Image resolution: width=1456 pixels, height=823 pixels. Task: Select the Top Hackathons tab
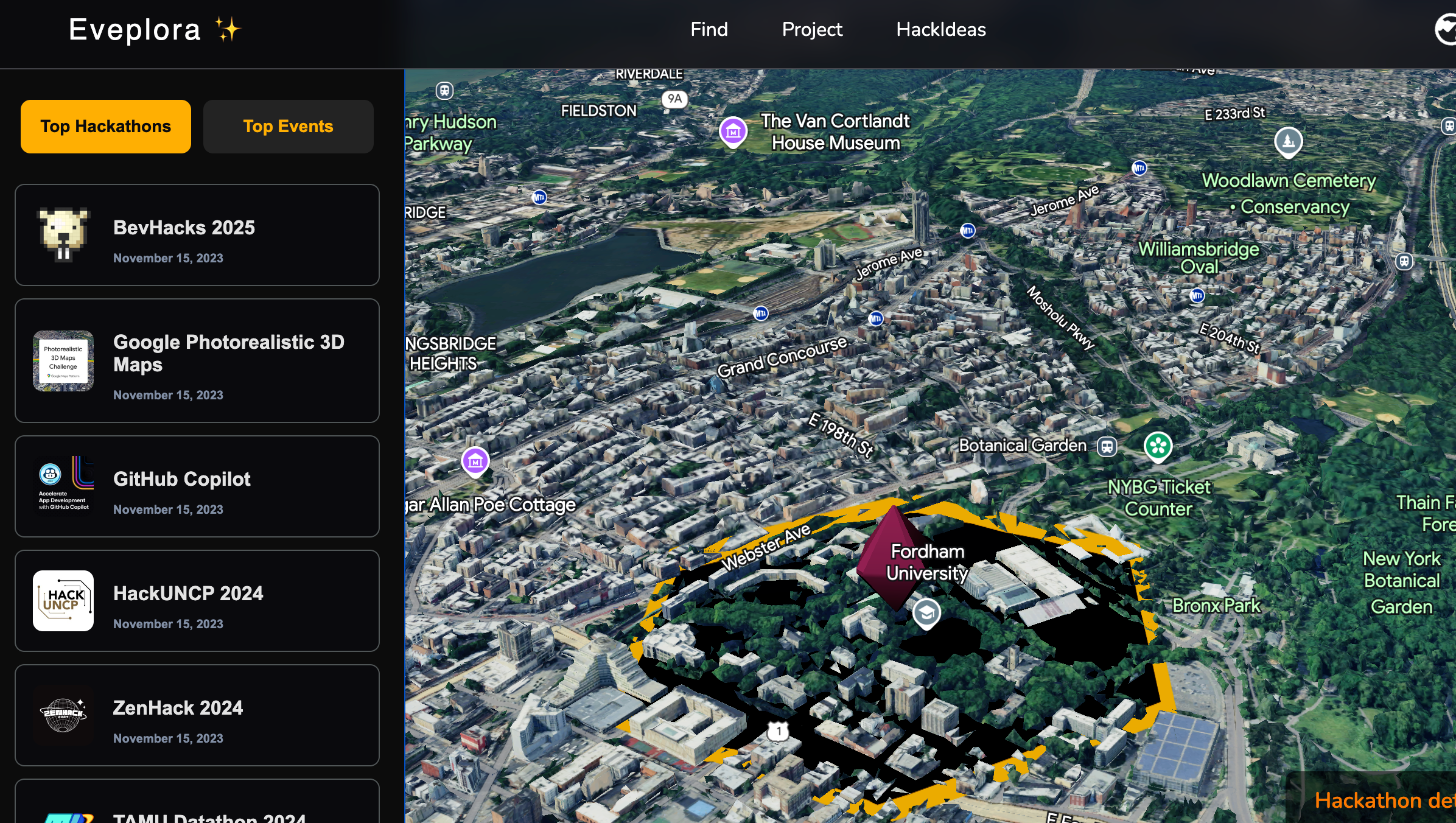105,126
